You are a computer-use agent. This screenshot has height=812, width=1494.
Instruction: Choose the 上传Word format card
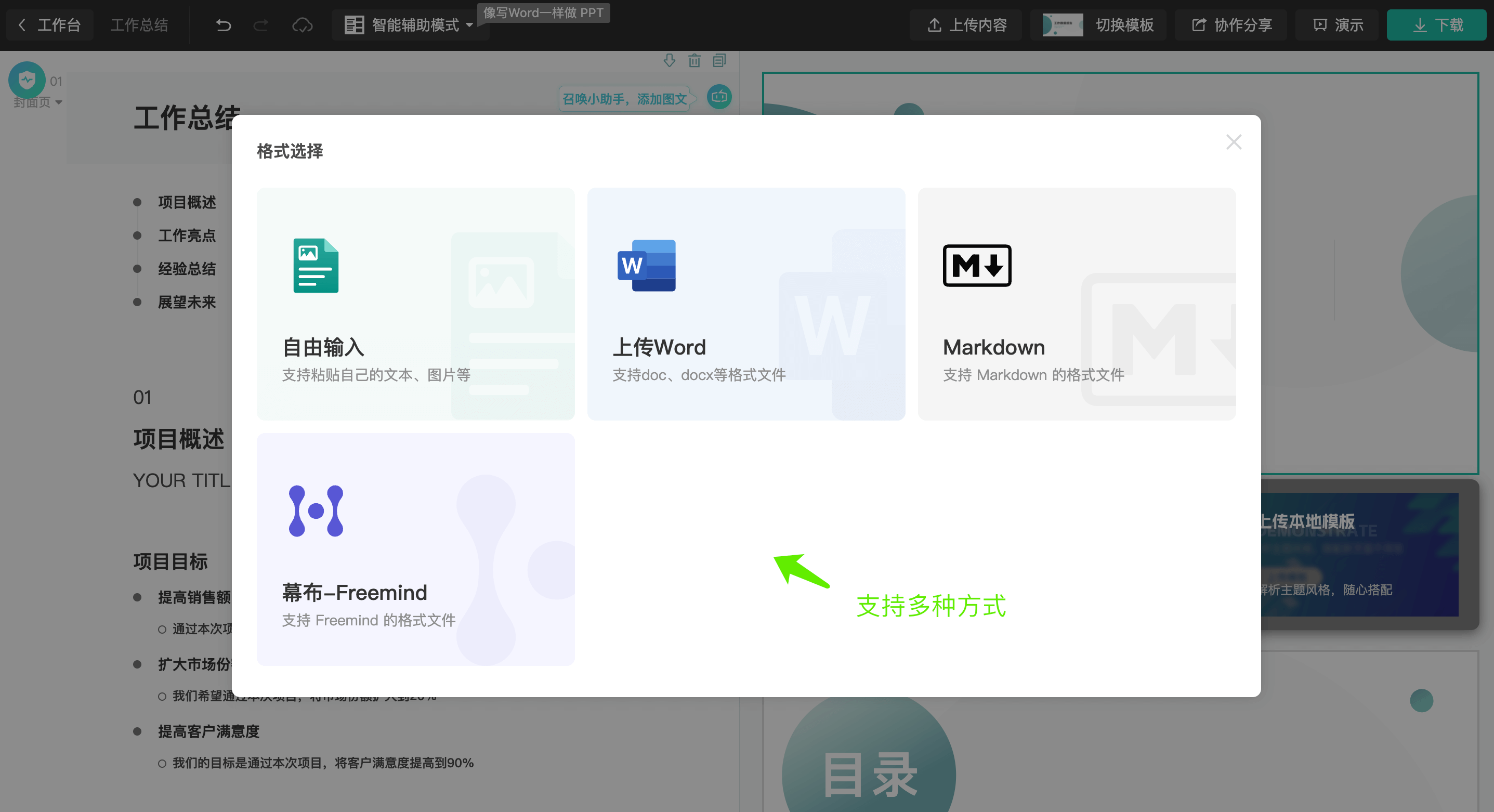click(x=746, y=304)
